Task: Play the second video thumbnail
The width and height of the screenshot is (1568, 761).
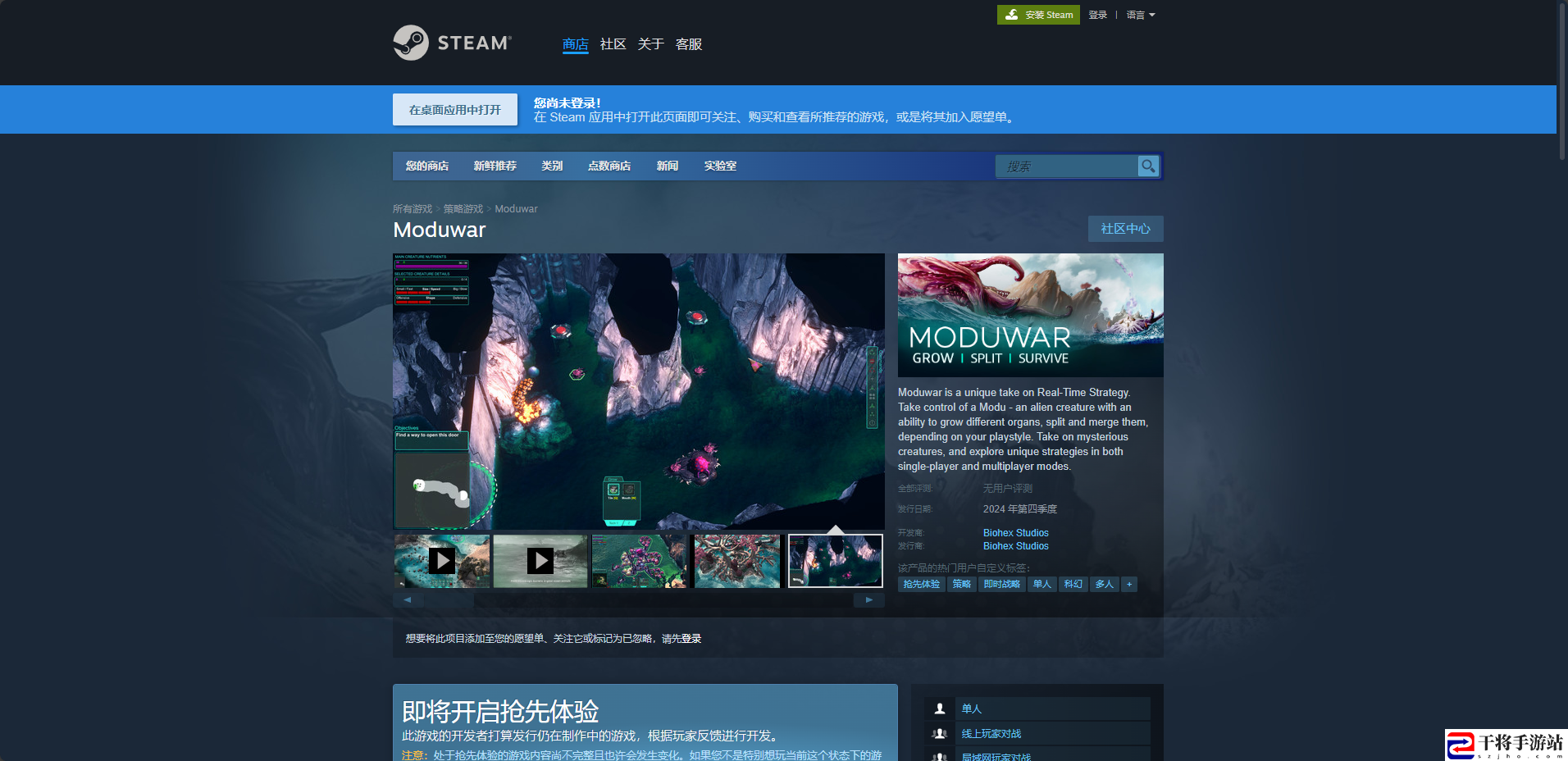Action: coord(540,561)
